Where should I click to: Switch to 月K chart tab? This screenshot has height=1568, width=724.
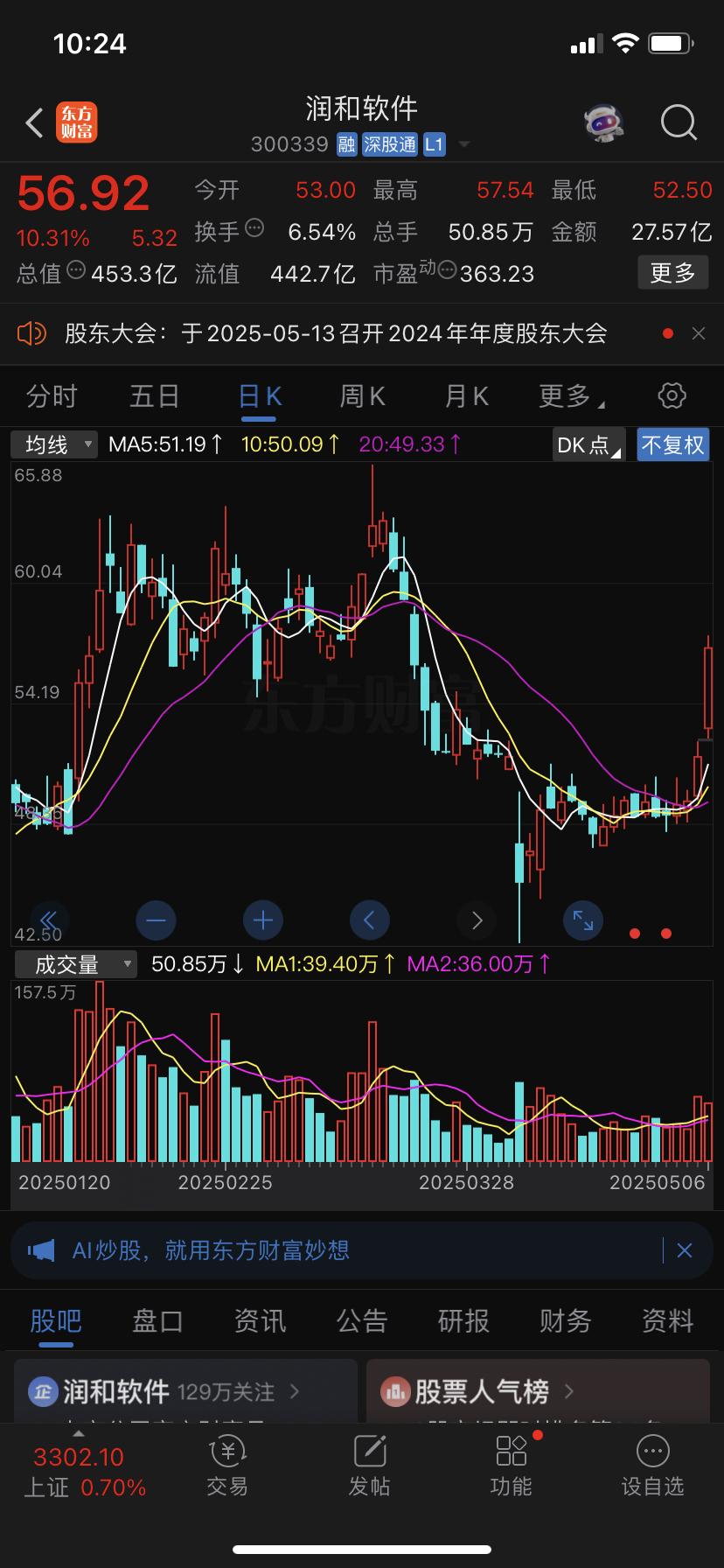click(x=466, y=396)
